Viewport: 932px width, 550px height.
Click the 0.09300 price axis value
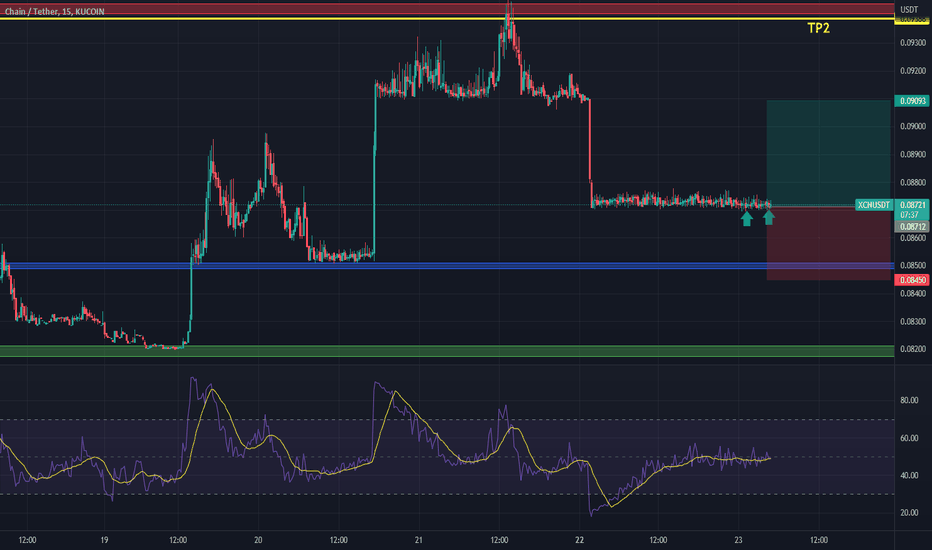[912, 43]
